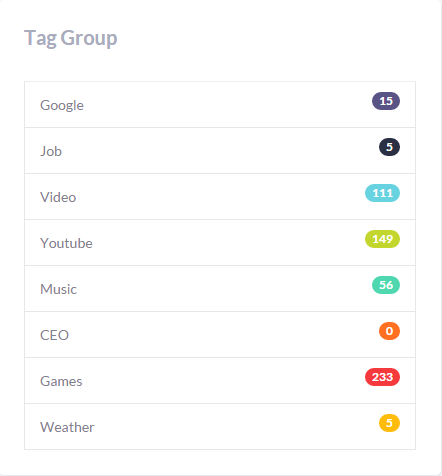
Task: Select the Google tag label
Action: pyautogui.click(x=62, y=105)
